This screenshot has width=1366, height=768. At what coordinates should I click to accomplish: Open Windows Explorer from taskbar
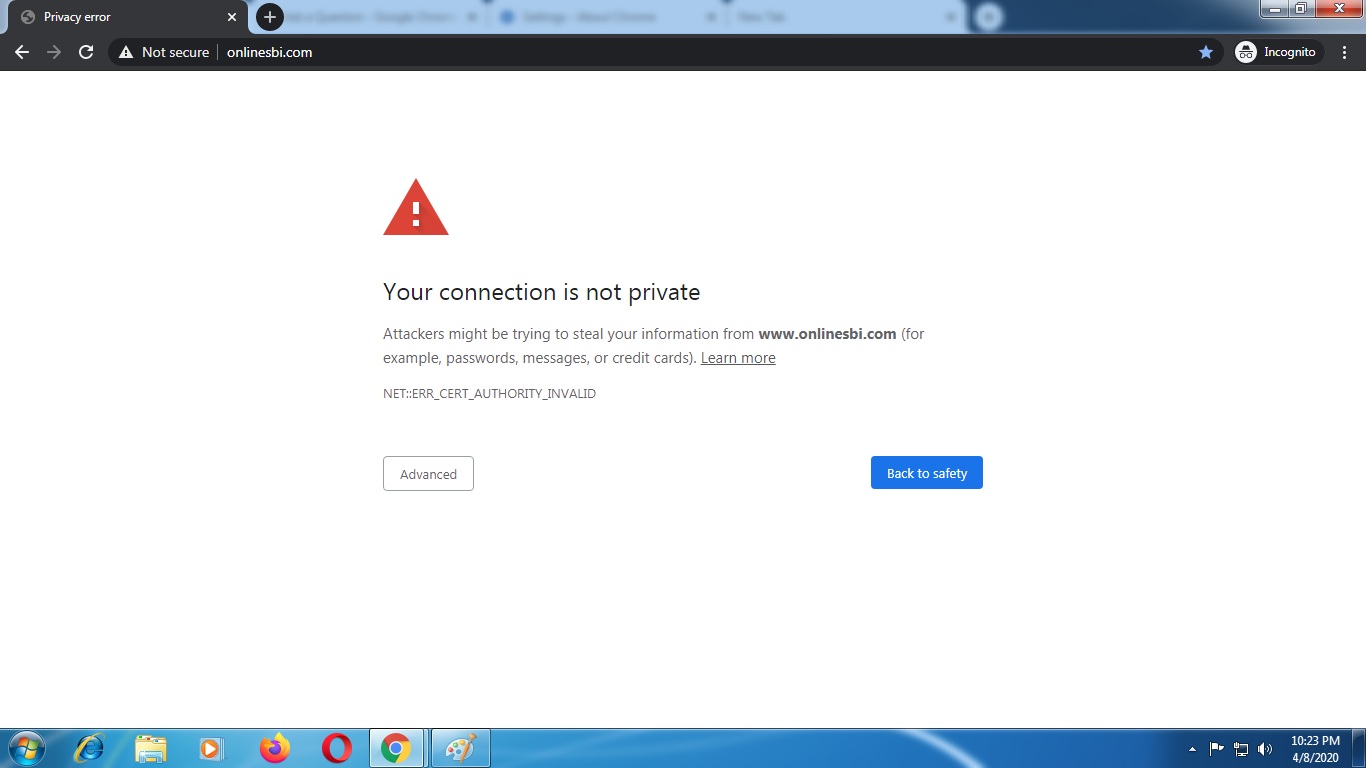coord(151,748)
